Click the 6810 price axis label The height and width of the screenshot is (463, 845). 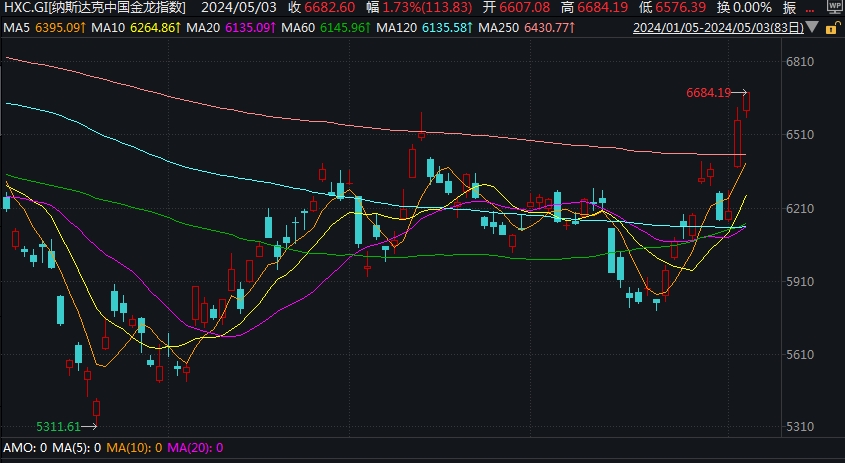coord(800,62)
